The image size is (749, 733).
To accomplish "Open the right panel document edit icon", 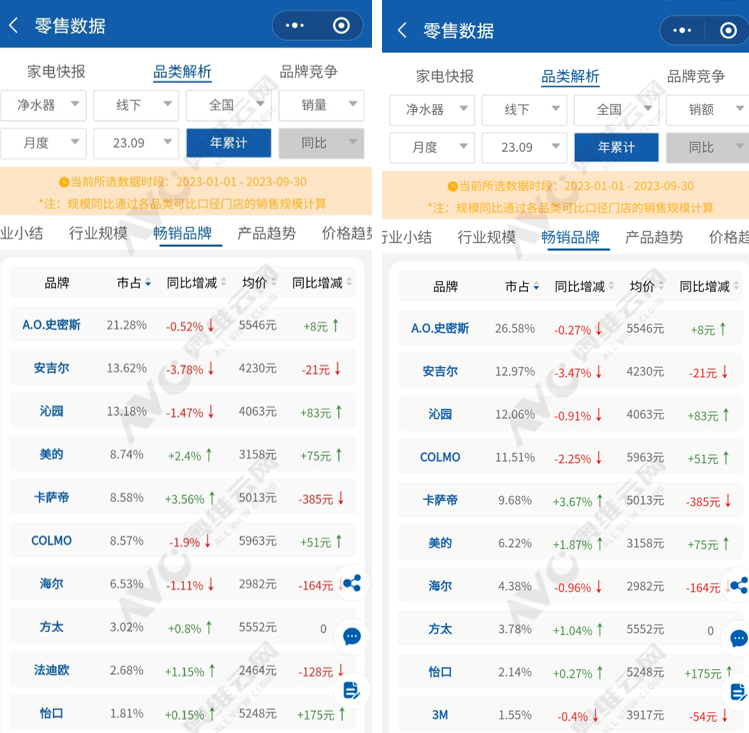I will click(739, 692).
